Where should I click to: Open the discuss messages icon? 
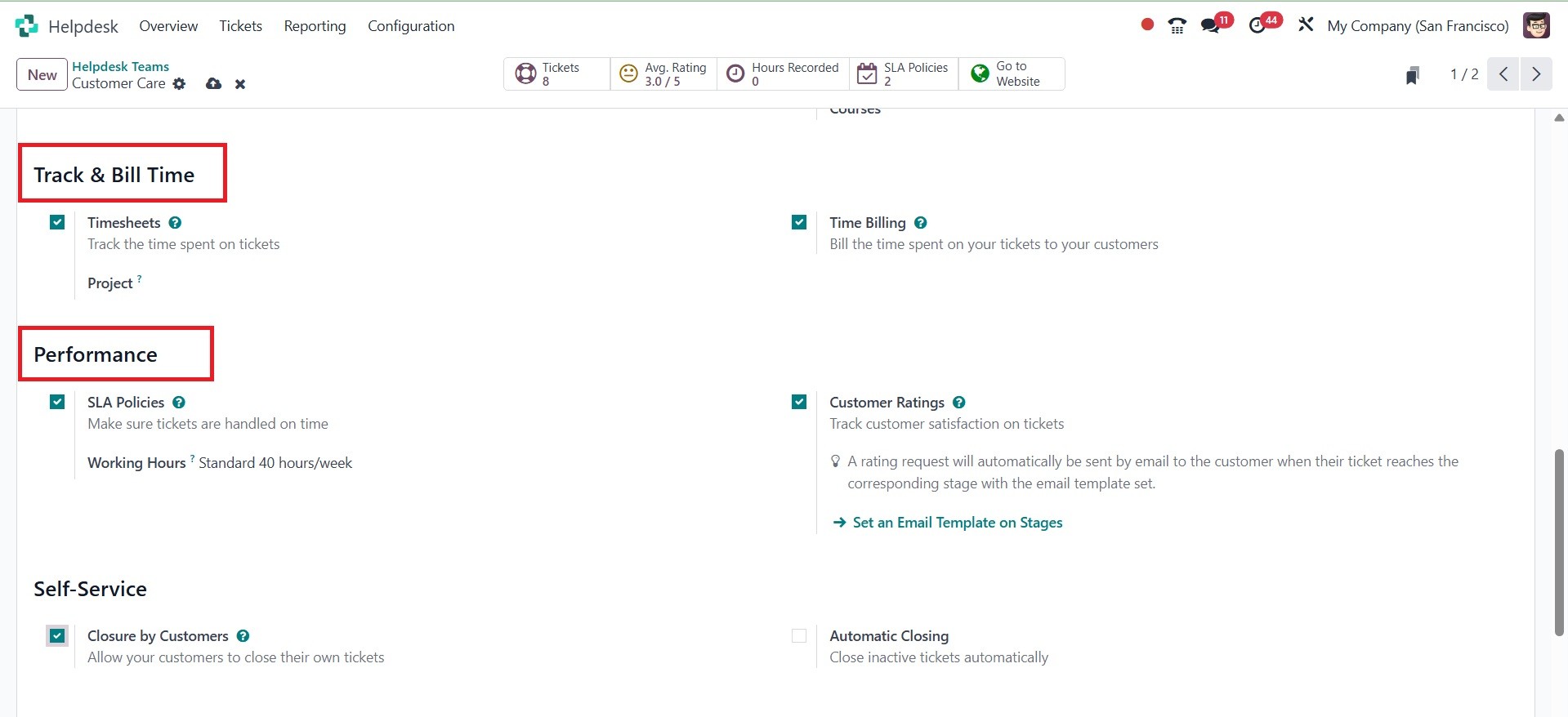pyautogui.click(x=1210, y=26)
